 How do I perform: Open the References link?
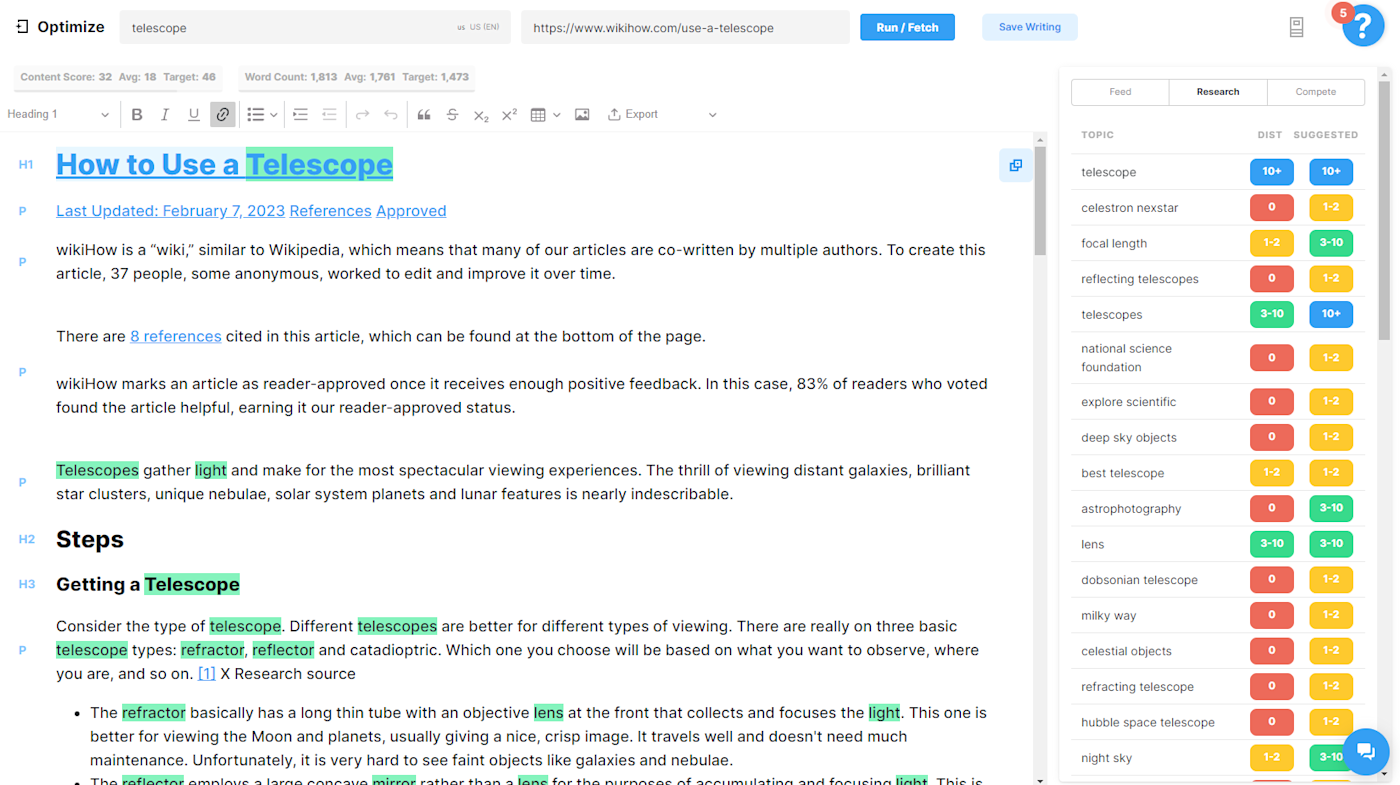pyautogui.click(x=330, y=211)
